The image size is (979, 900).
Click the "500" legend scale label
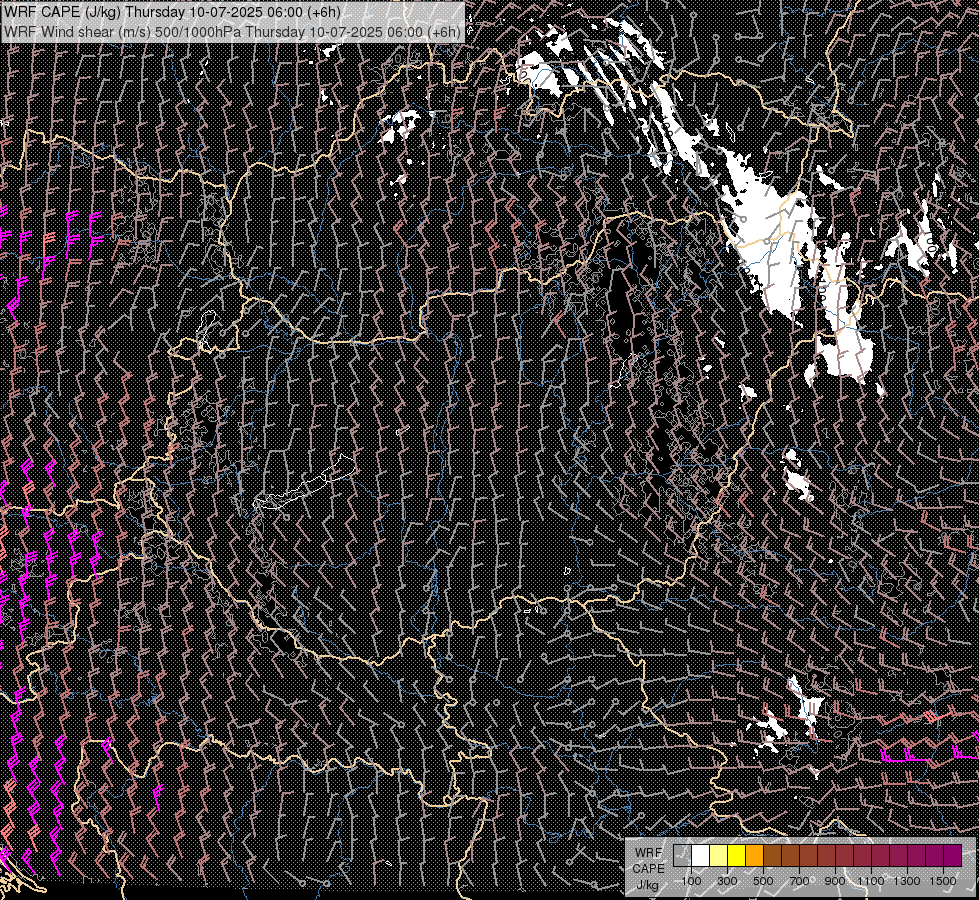pos(763,881)
